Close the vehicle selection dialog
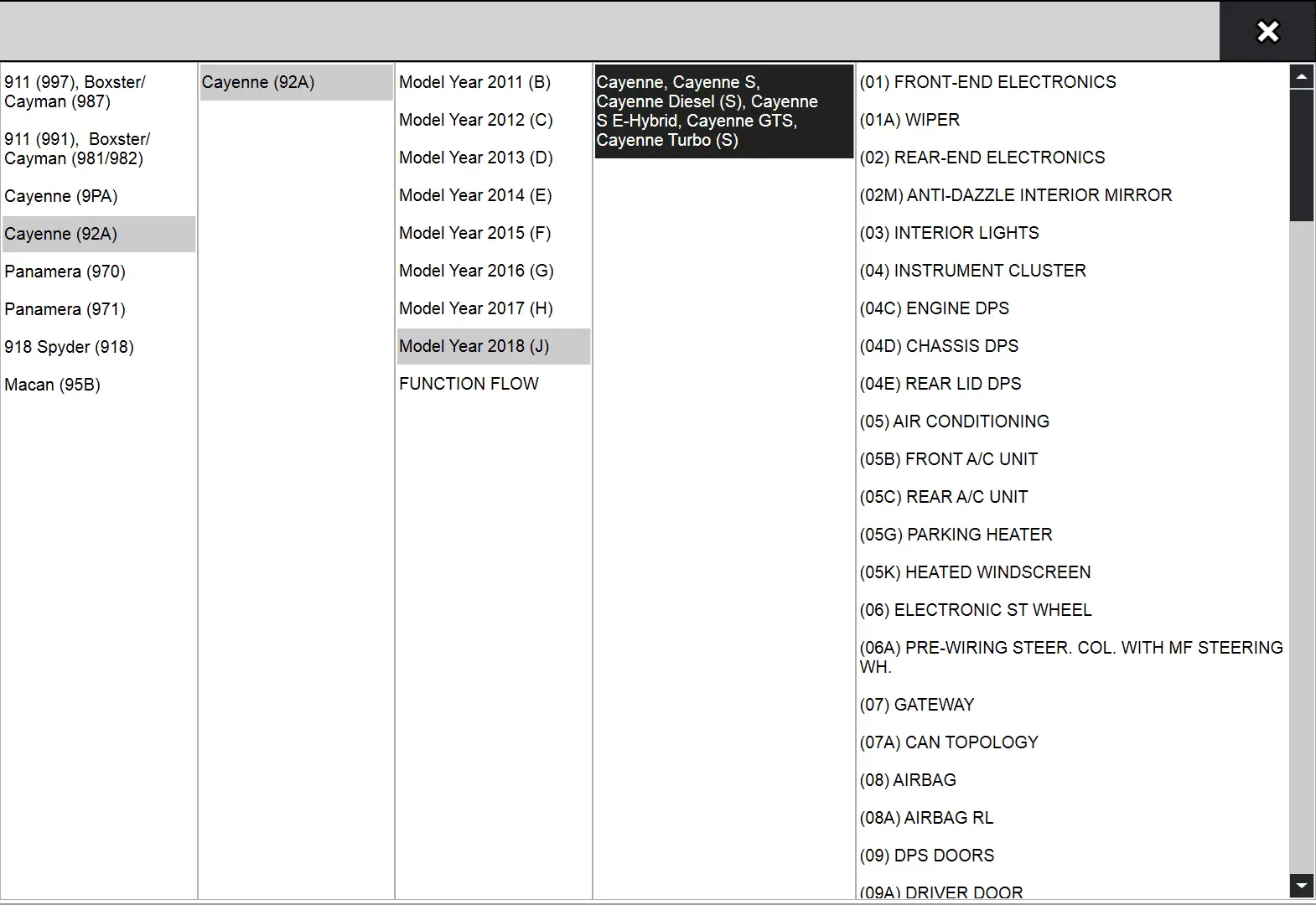The height and width of the screenshot is (905, 1316). 1267,31
